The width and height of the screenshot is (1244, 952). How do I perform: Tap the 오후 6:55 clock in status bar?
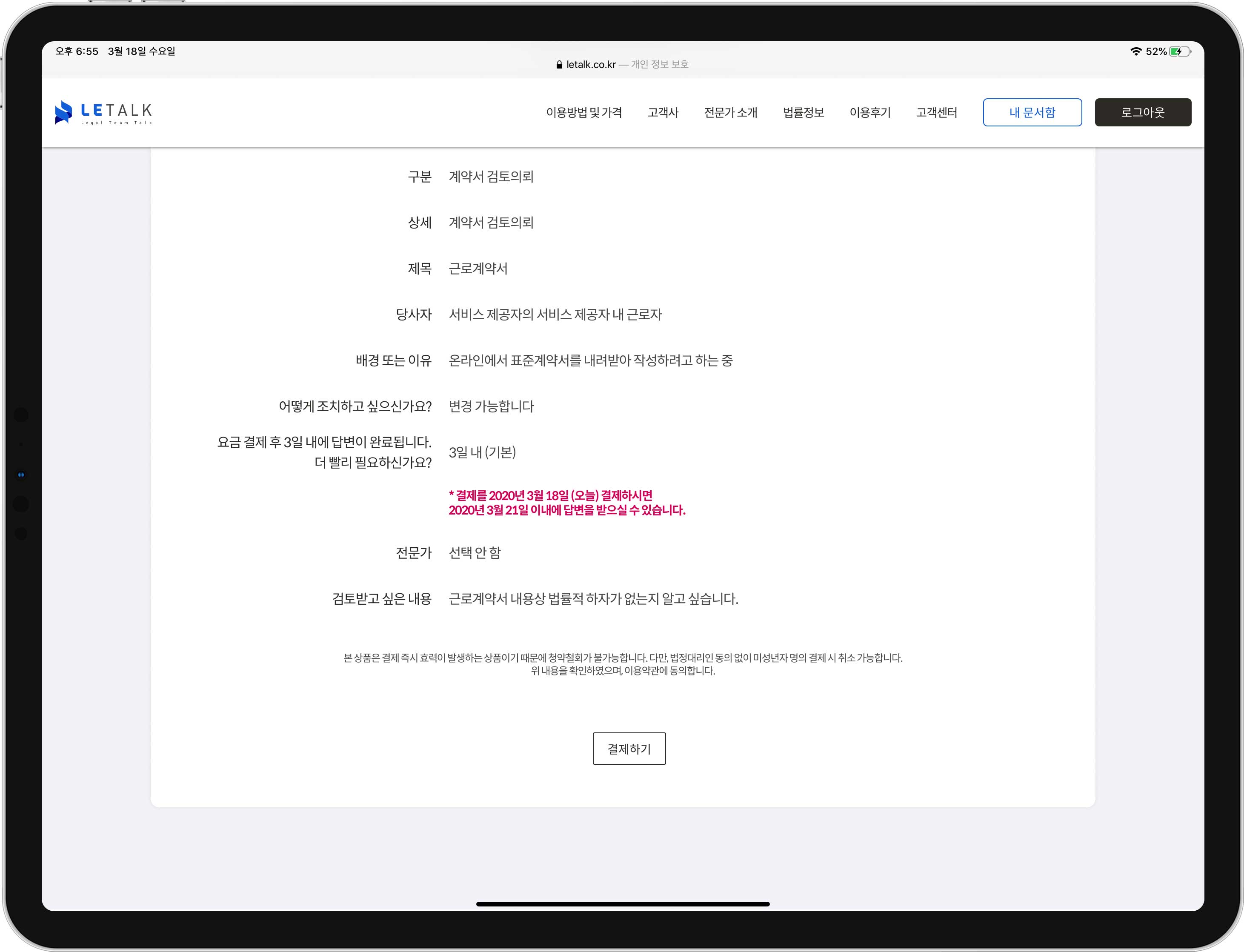(77, 51)
